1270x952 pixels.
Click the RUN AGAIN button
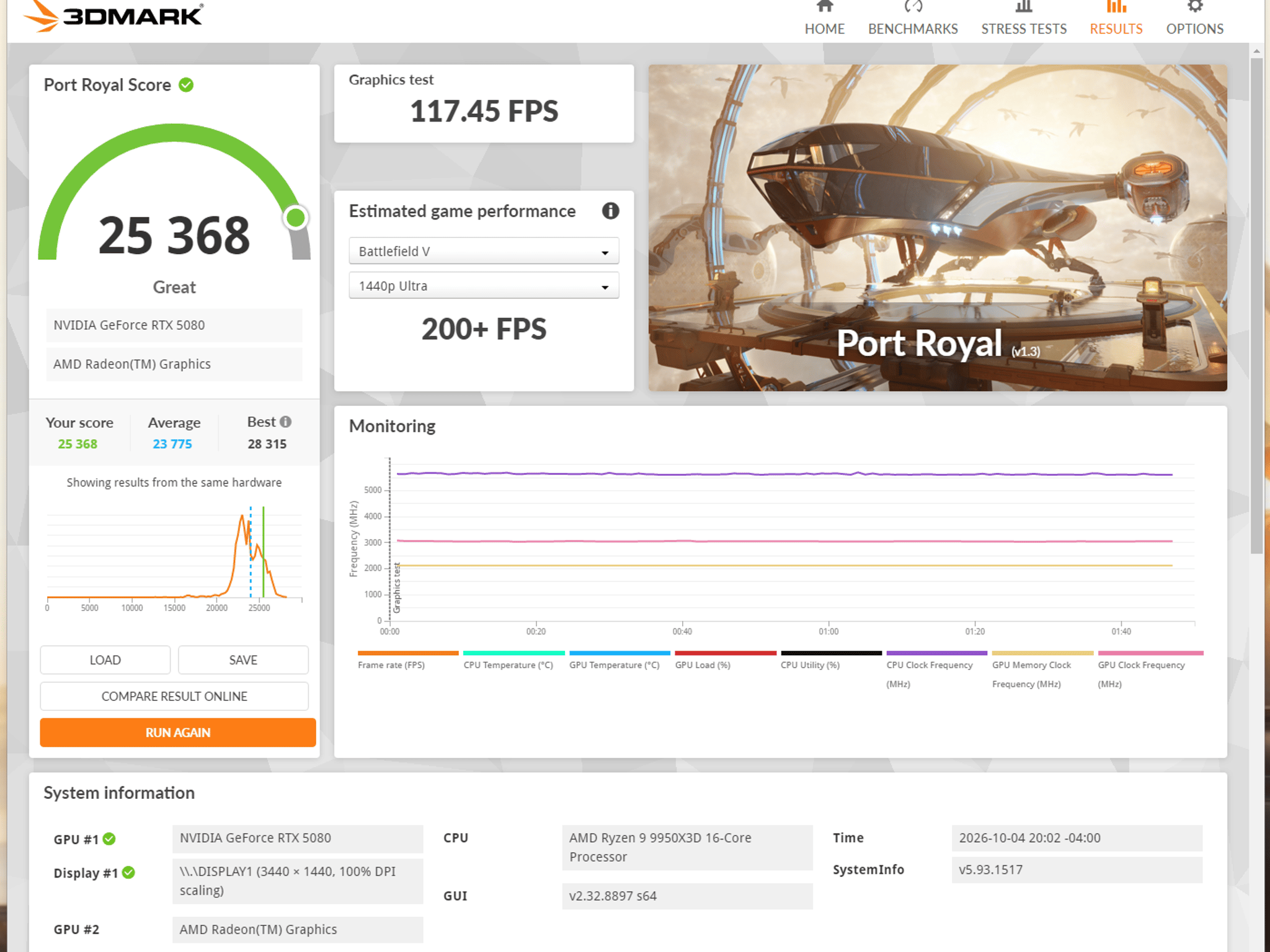point(178,733)
